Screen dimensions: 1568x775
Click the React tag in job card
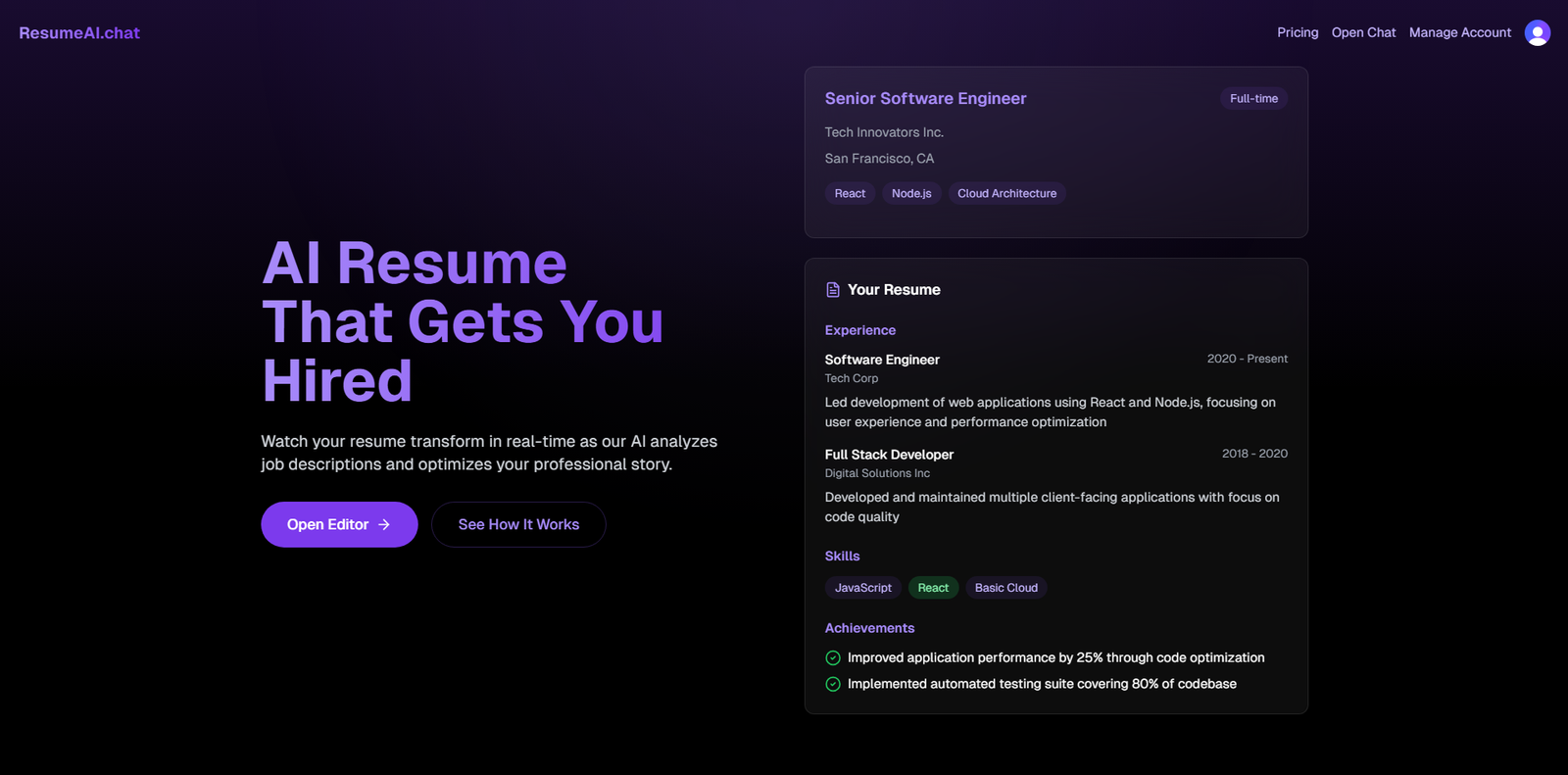(850, 194)
